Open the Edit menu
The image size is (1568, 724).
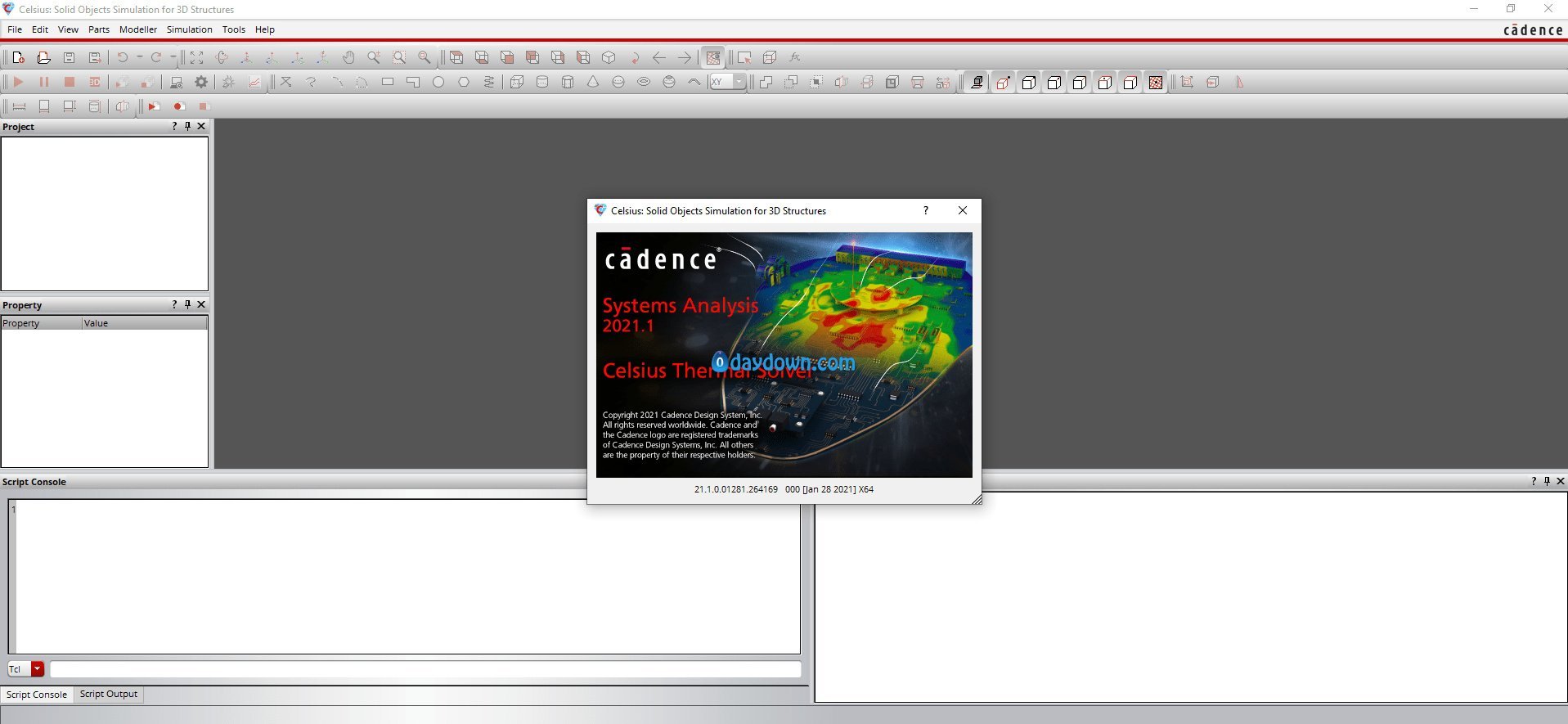(x=40, y=29)
